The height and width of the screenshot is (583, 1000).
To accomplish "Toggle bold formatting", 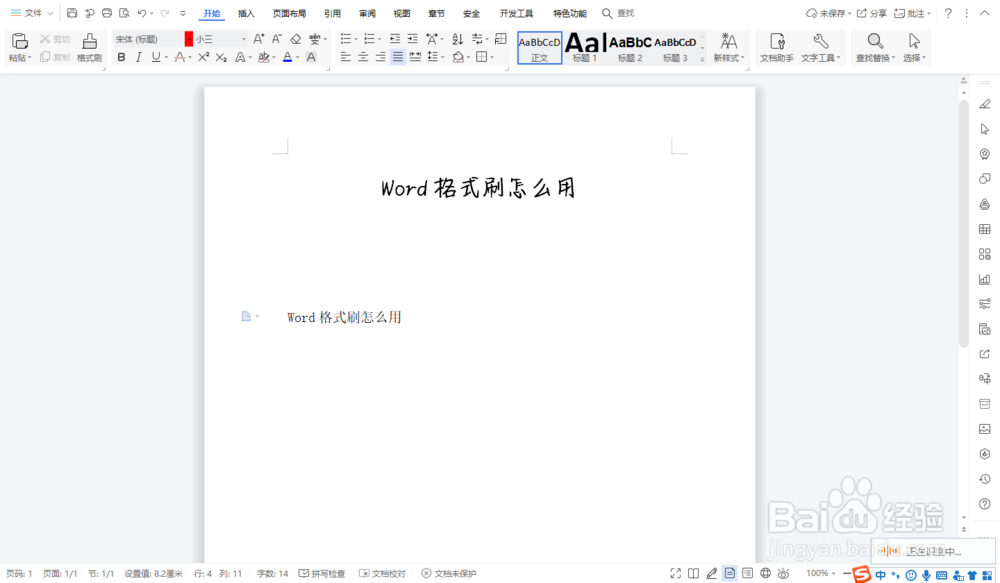I will point(121,58).
